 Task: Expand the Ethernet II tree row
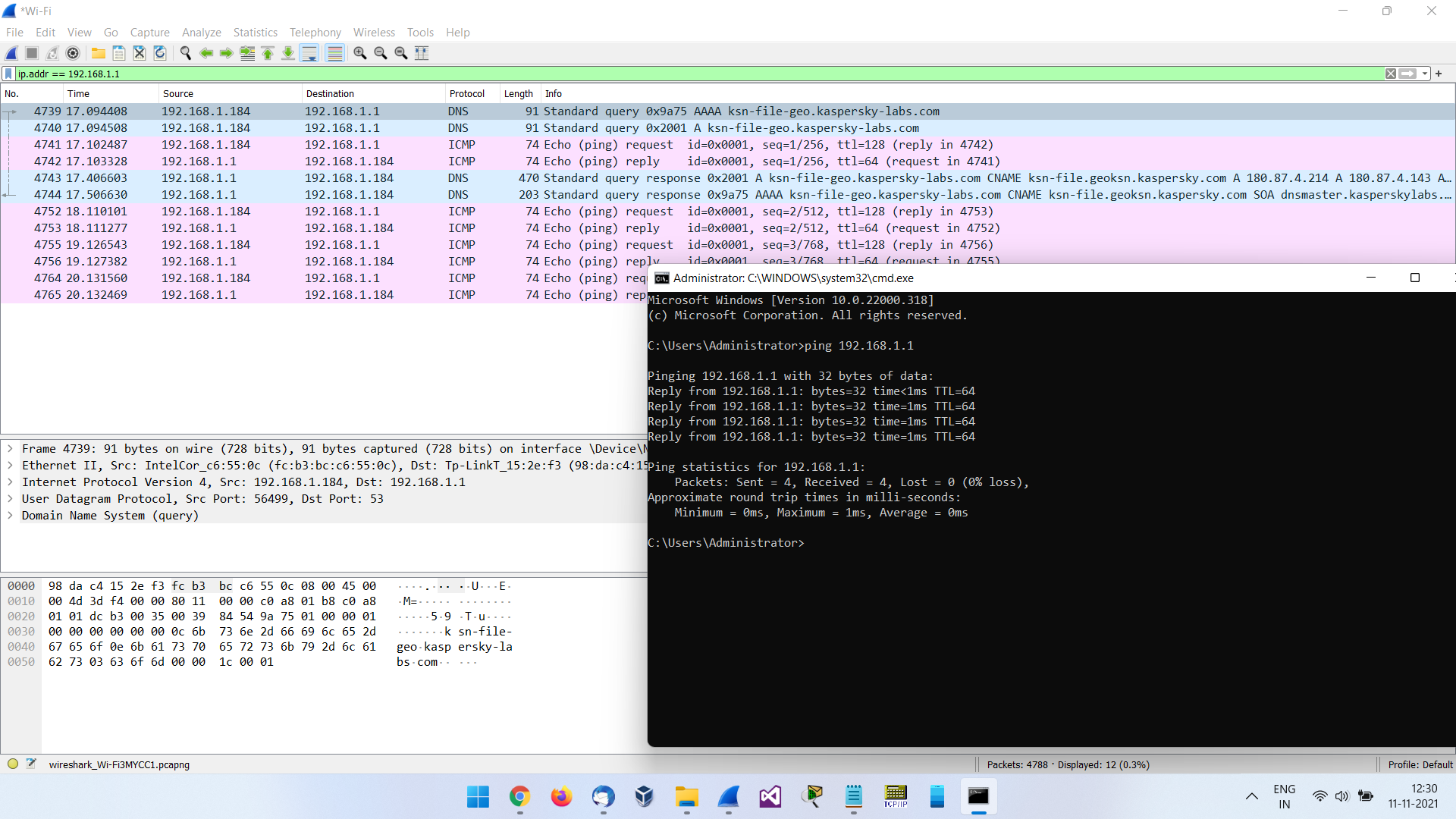[x=11, y=466]
